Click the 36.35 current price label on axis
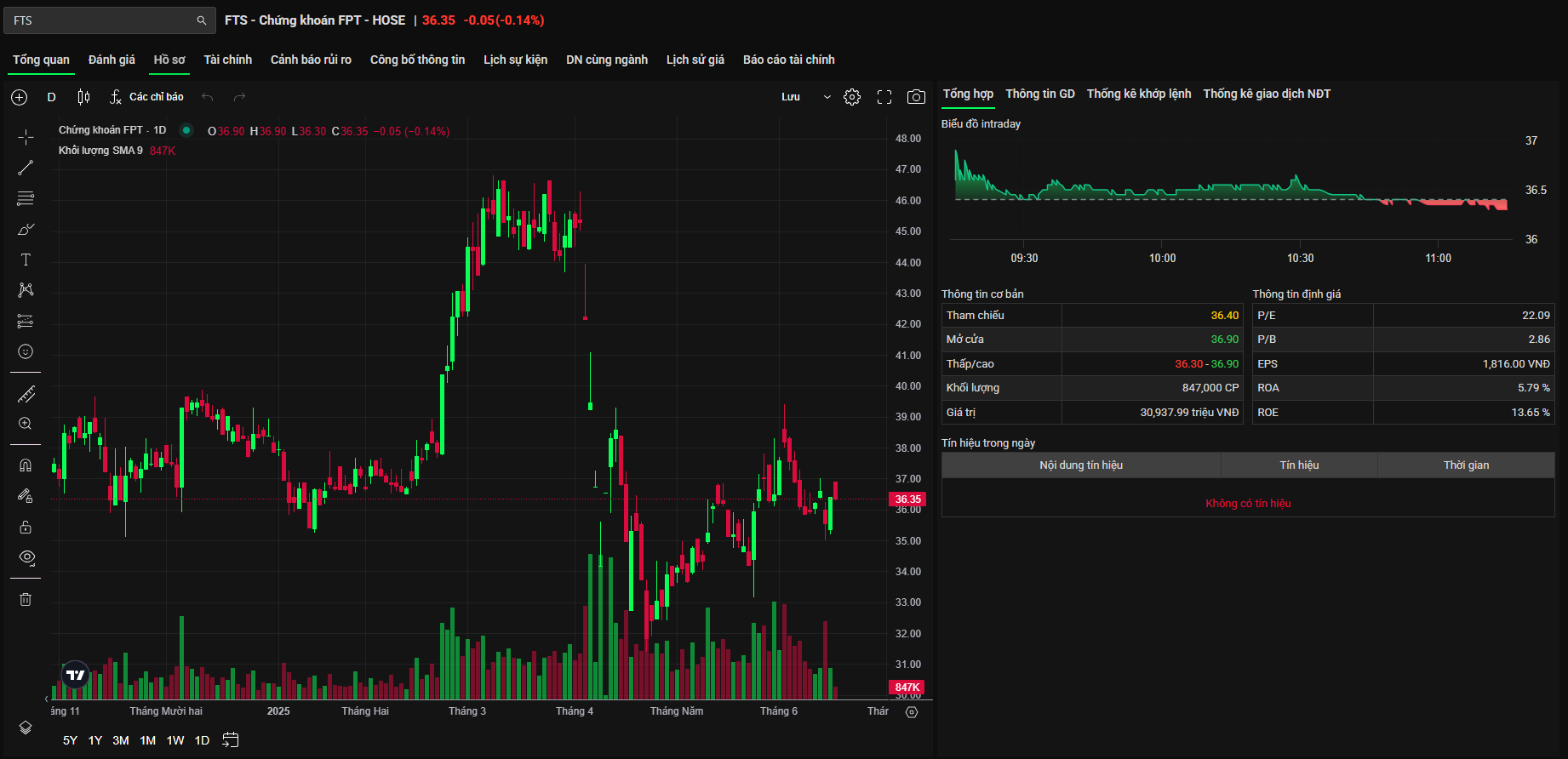The image size is (1568, 759). click(x=907, y=499)
